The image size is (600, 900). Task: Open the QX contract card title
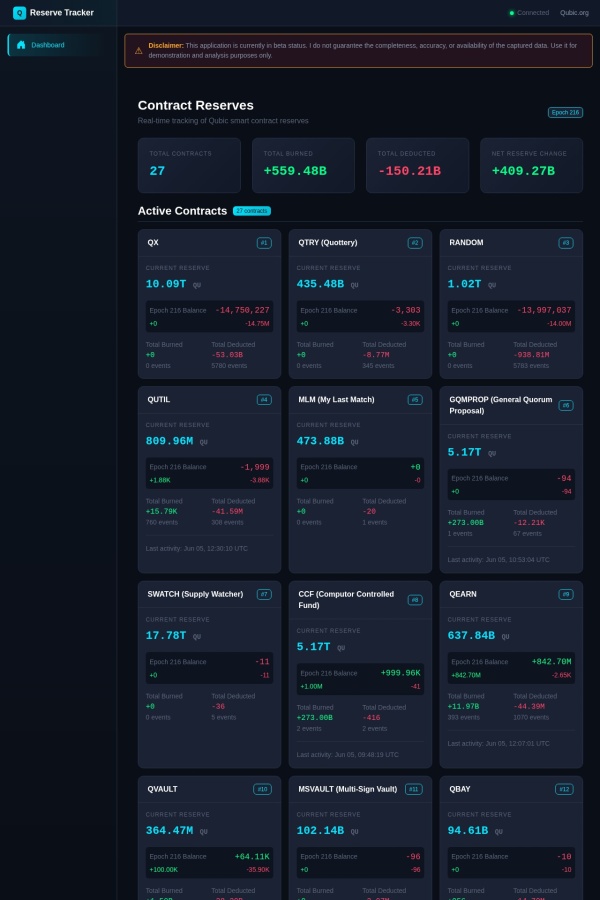tap(153, 243)
